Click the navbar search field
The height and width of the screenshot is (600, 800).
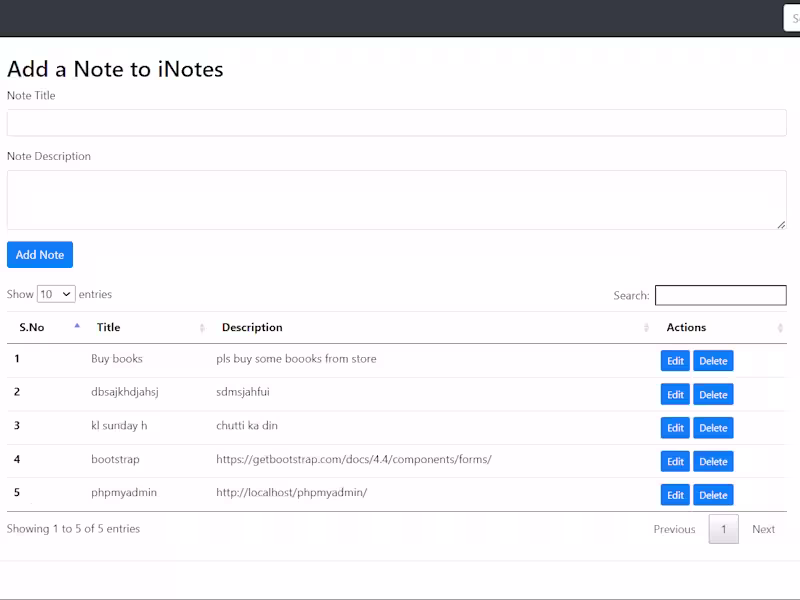pos(791,18)
